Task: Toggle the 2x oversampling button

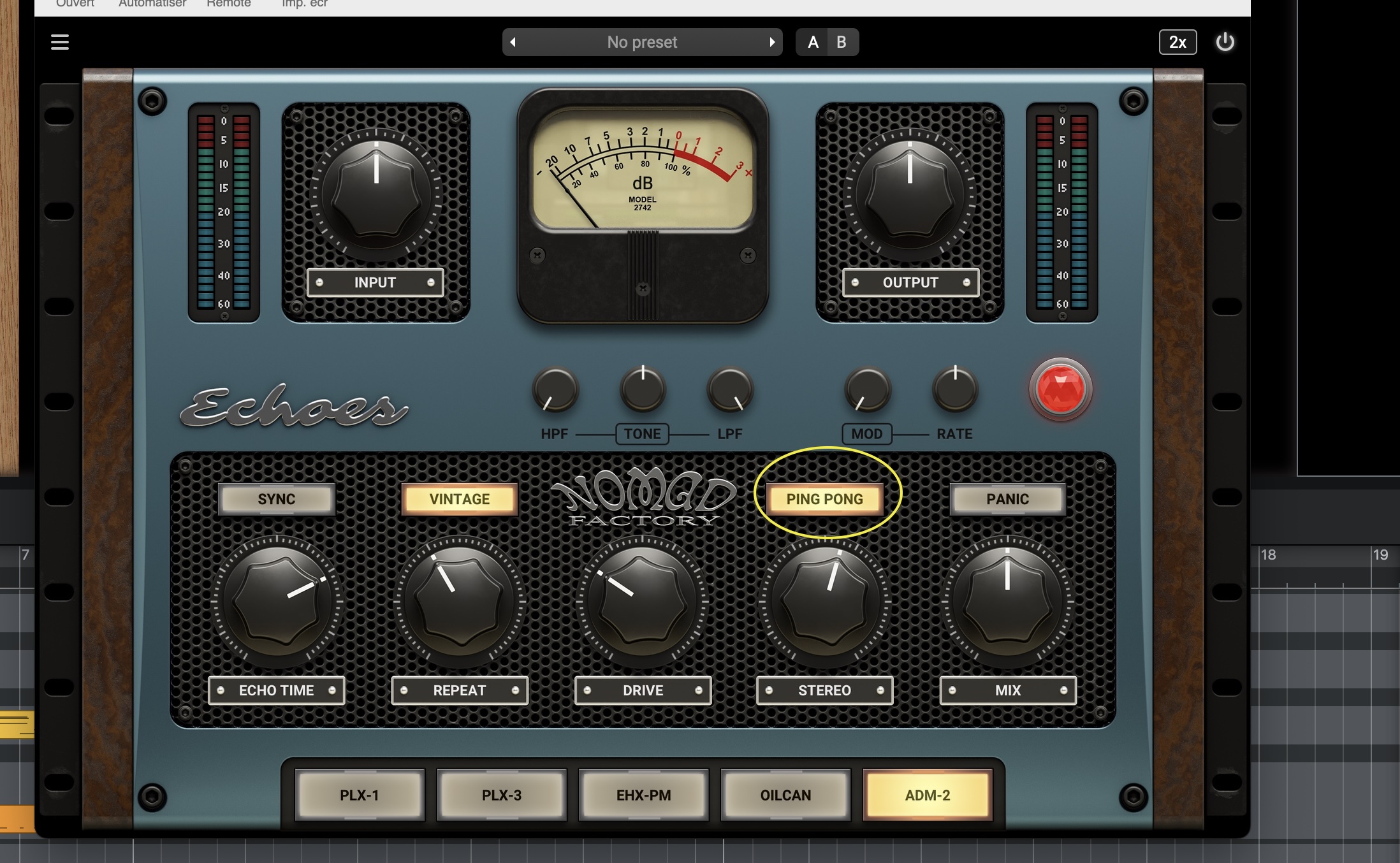Action: [x=1178, y=42]
